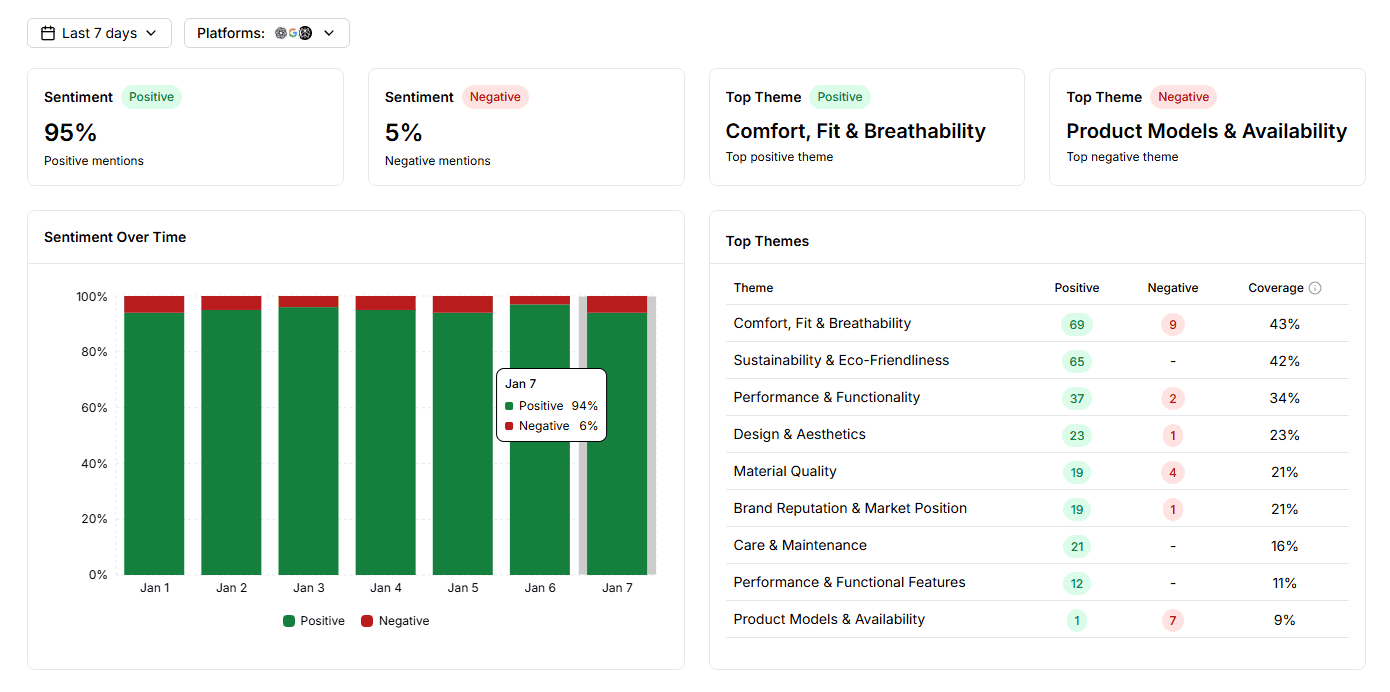The image size is (1390, 692).
Task: Open the Comfort, Fit & Breathability theme row
Action: pos(822,323)
